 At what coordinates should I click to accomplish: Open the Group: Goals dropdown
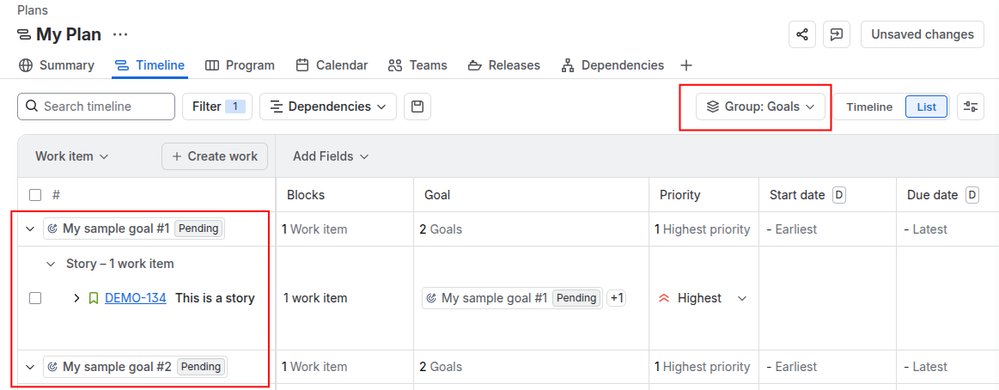(761, 106)
